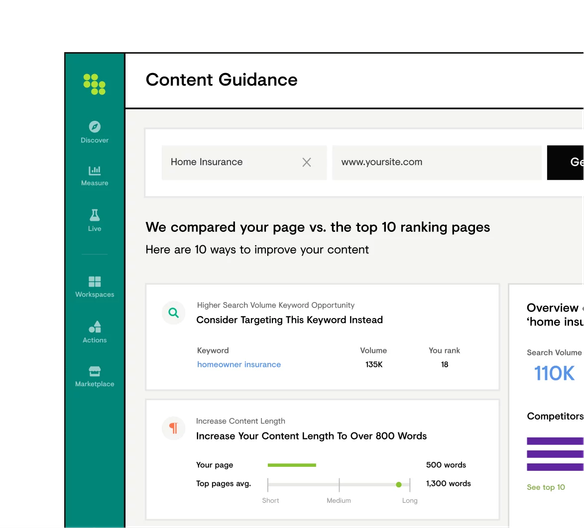Screen dimensions: 584x528
Task: Open the Discover compass icon
Action: [95, 127]
